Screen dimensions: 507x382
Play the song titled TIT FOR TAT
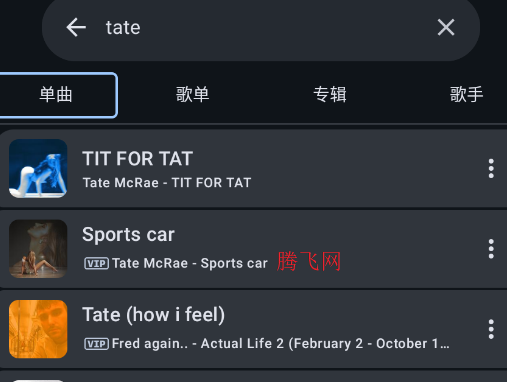(138, 158)
